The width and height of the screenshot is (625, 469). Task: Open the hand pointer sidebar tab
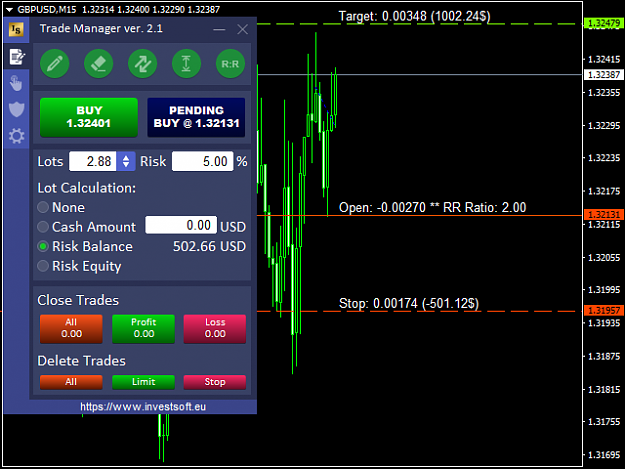click(16, 83)
